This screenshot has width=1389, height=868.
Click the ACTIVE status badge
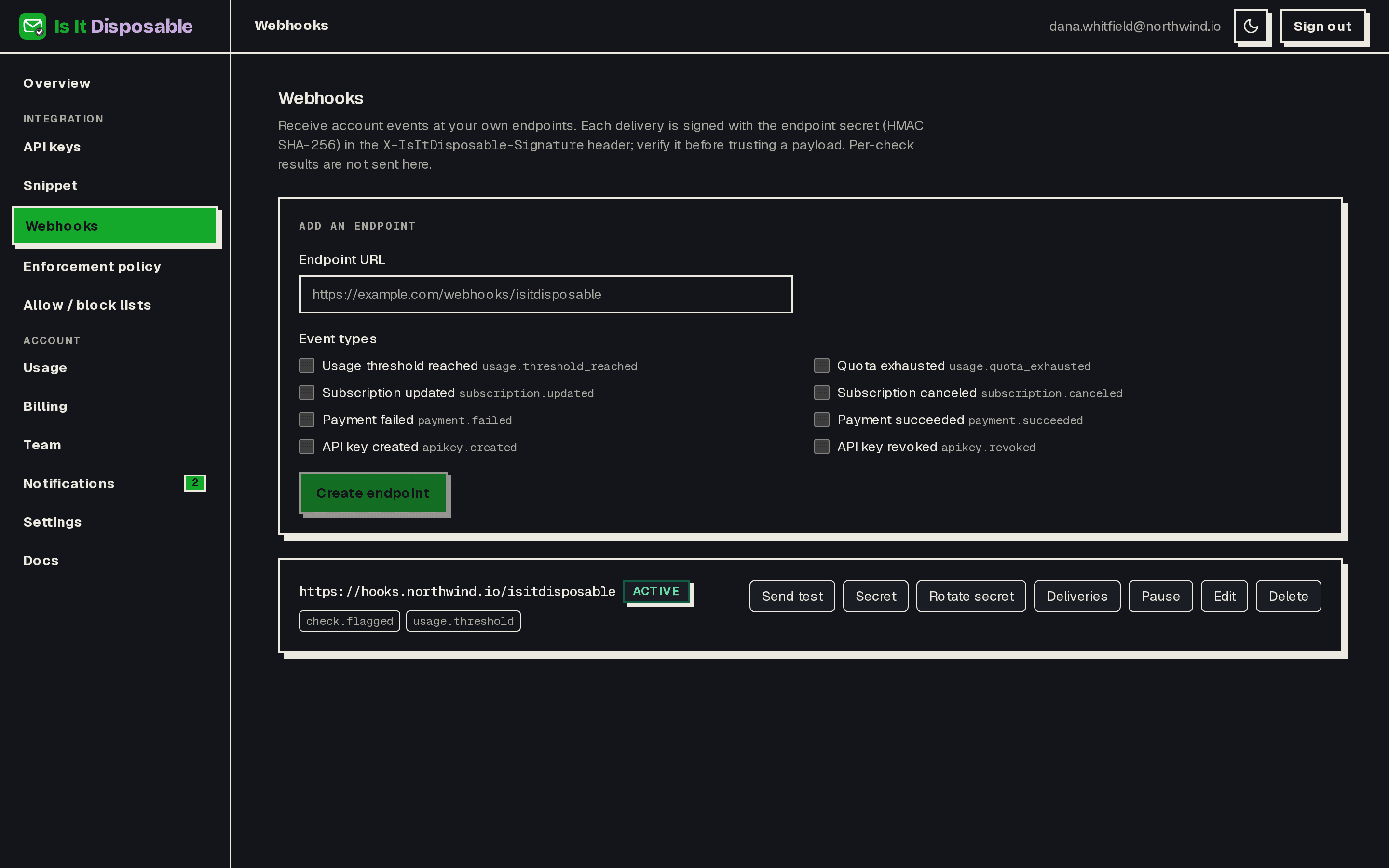click(x=656, y=591)
